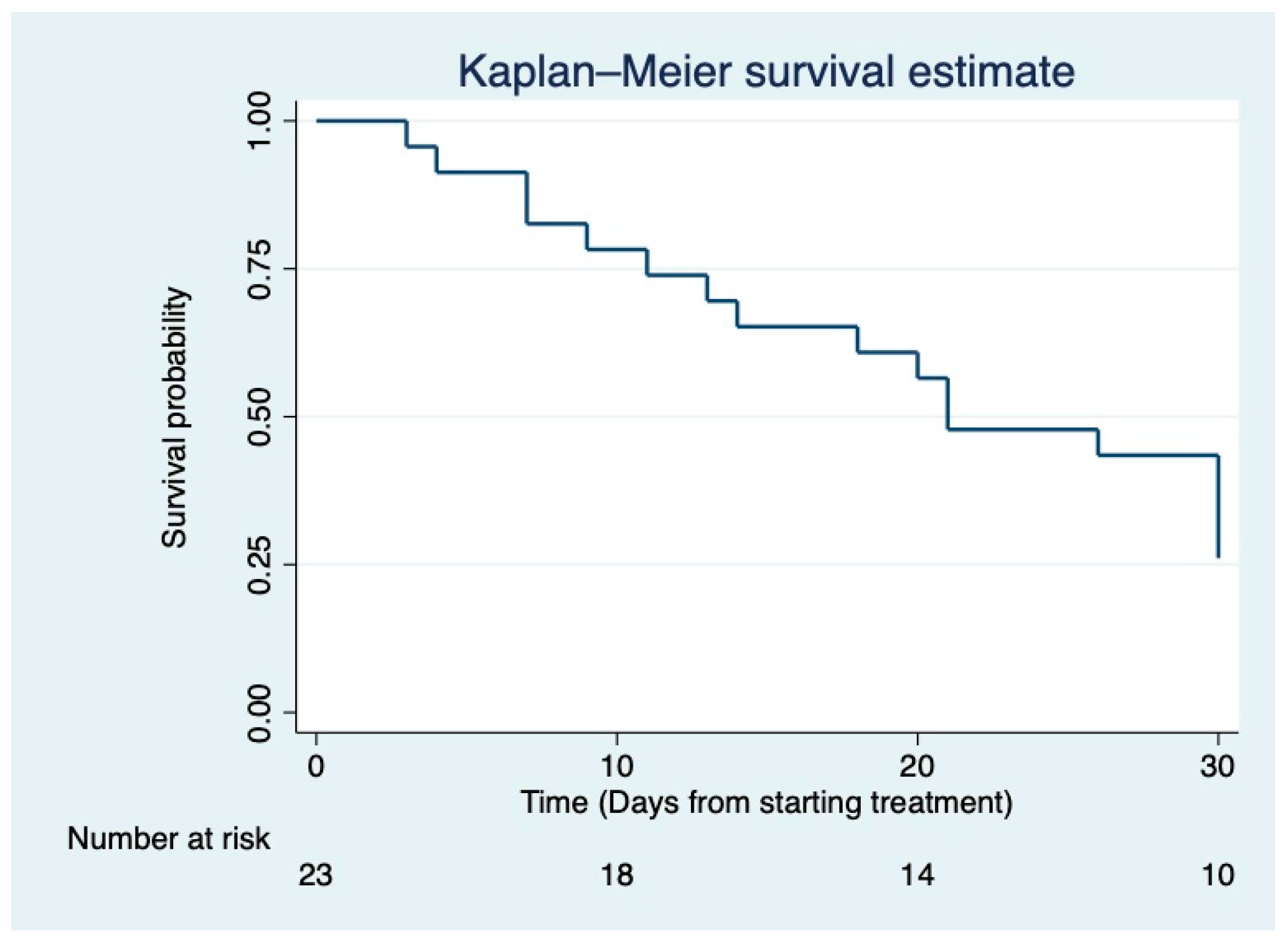
Task: Click the number at risk value 14
Action: (918, 875)
